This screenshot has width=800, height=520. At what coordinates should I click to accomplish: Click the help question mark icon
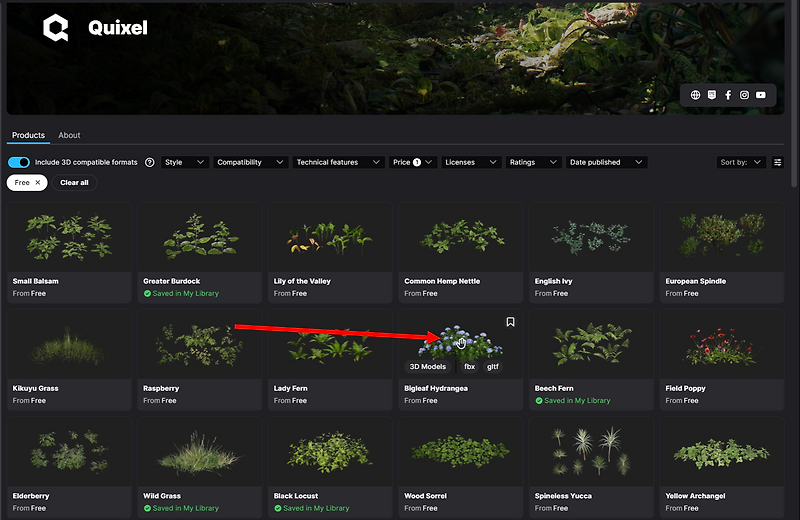[149, 162]
